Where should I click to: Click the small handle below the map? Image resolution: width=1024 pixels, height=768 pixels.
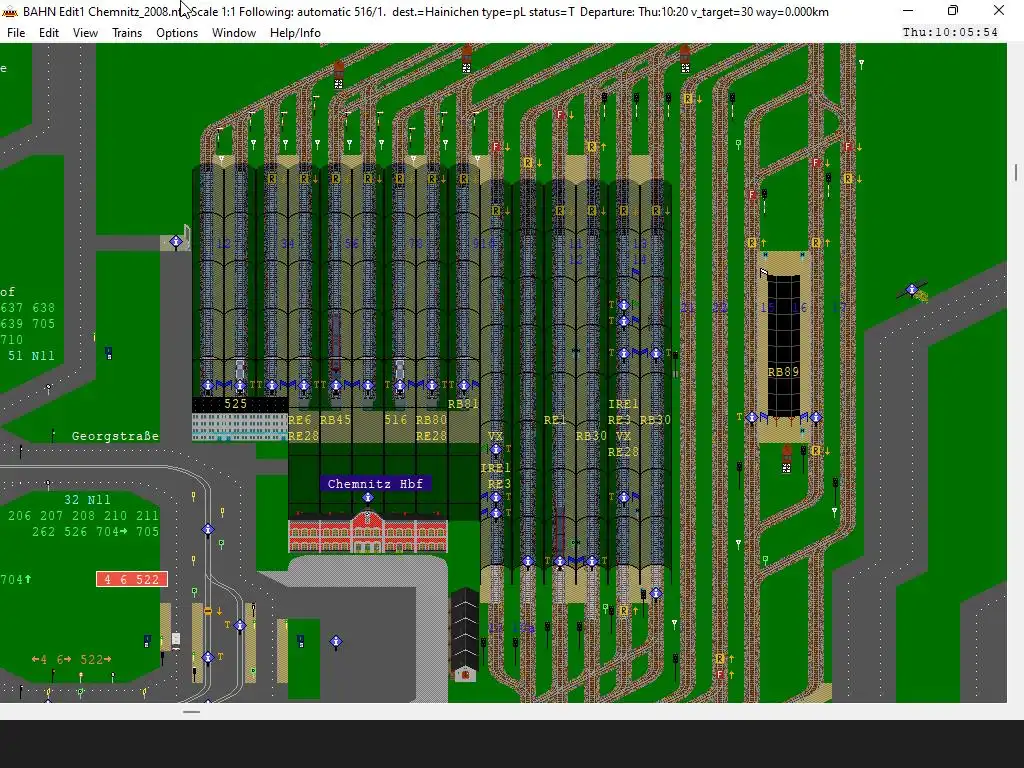tap(191, 712)
